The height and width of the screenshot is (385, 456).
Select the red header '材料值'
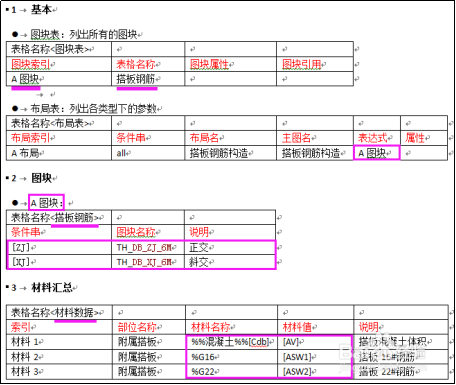pos(297,327)
